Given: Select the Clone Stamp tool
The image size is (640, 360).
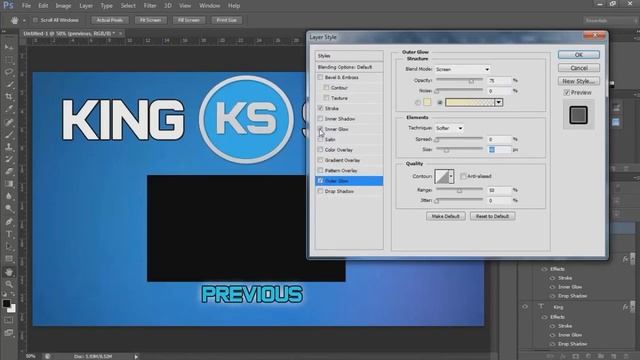Looking at the screenshot, I should (9, 147).
